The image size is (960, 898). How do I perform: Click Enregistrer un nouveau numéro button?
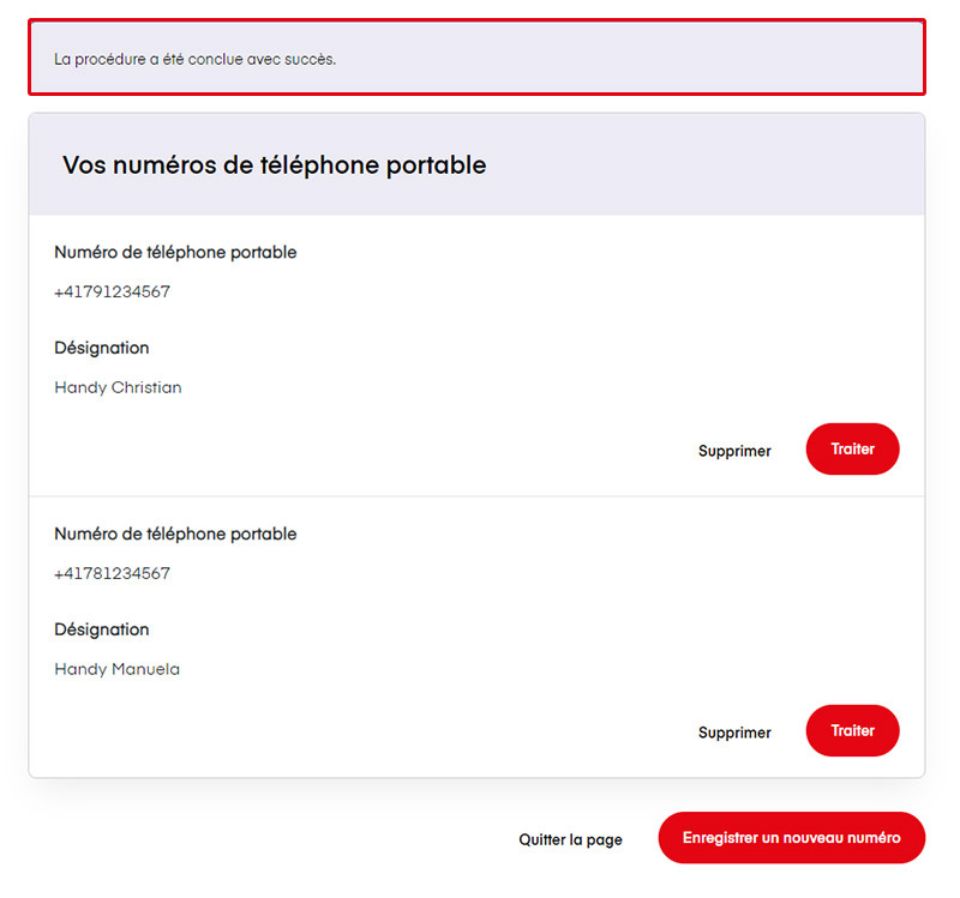791,838
